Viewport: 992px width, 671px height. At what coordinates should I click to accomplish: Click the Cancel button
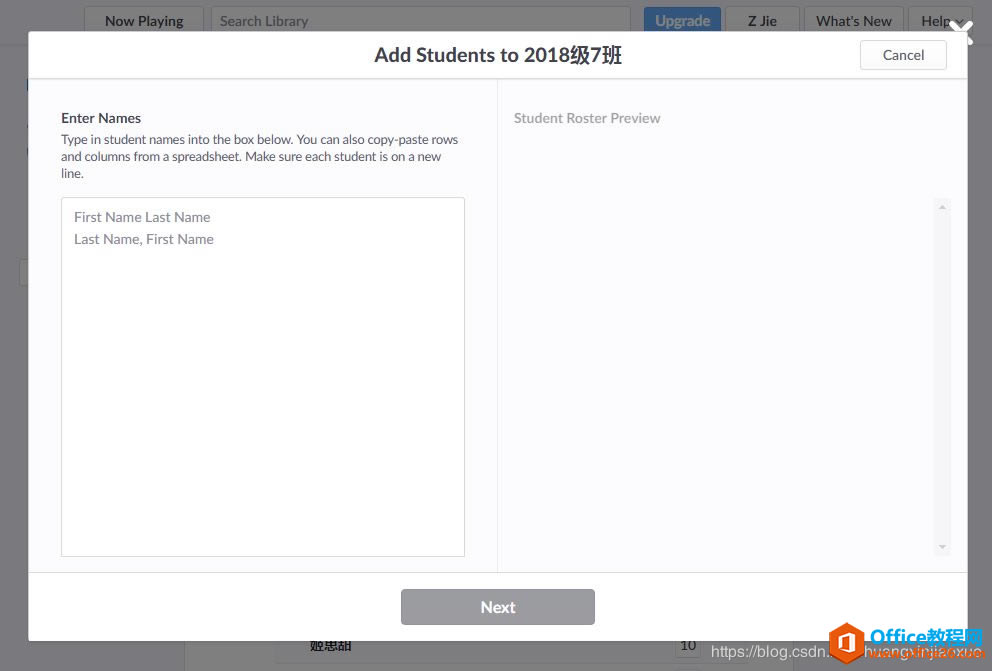902,55
